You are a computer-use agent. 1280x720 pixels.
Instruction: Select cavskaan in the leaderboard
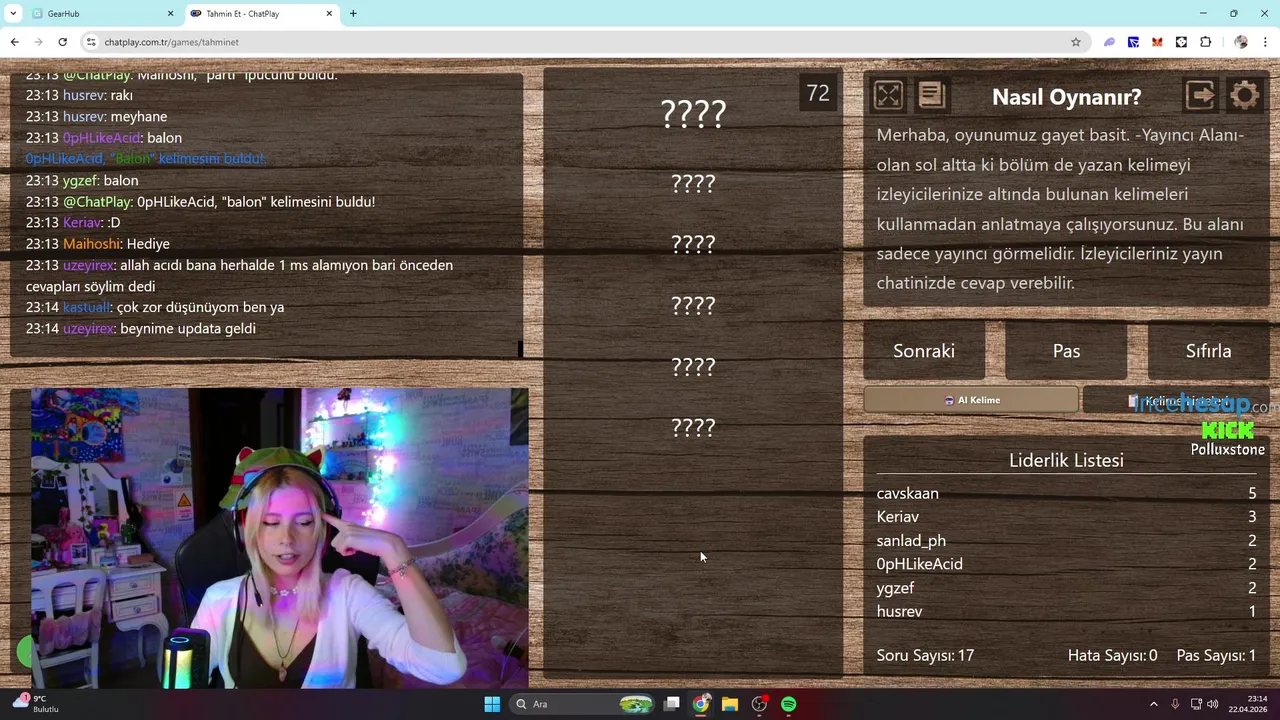(907, 493)
